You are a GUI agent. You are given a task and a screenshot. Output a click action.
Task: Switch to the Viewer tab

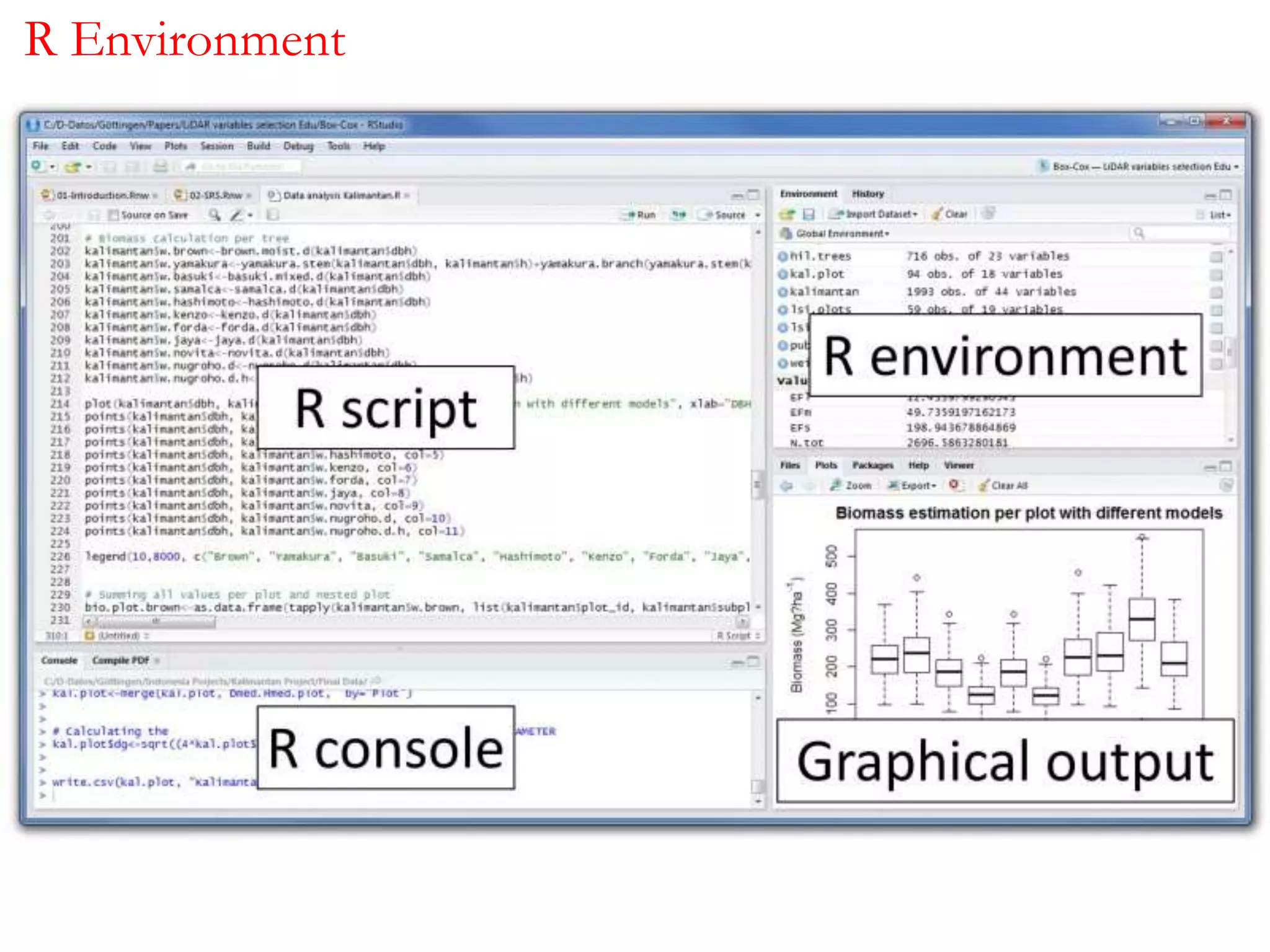click(x=959, y=465)
